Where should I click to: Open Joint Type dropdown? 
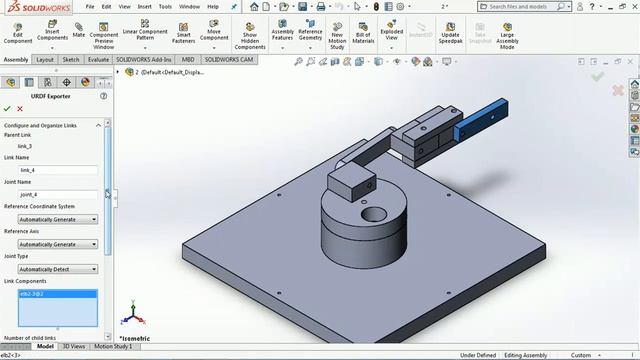click(x=58, y=269)
